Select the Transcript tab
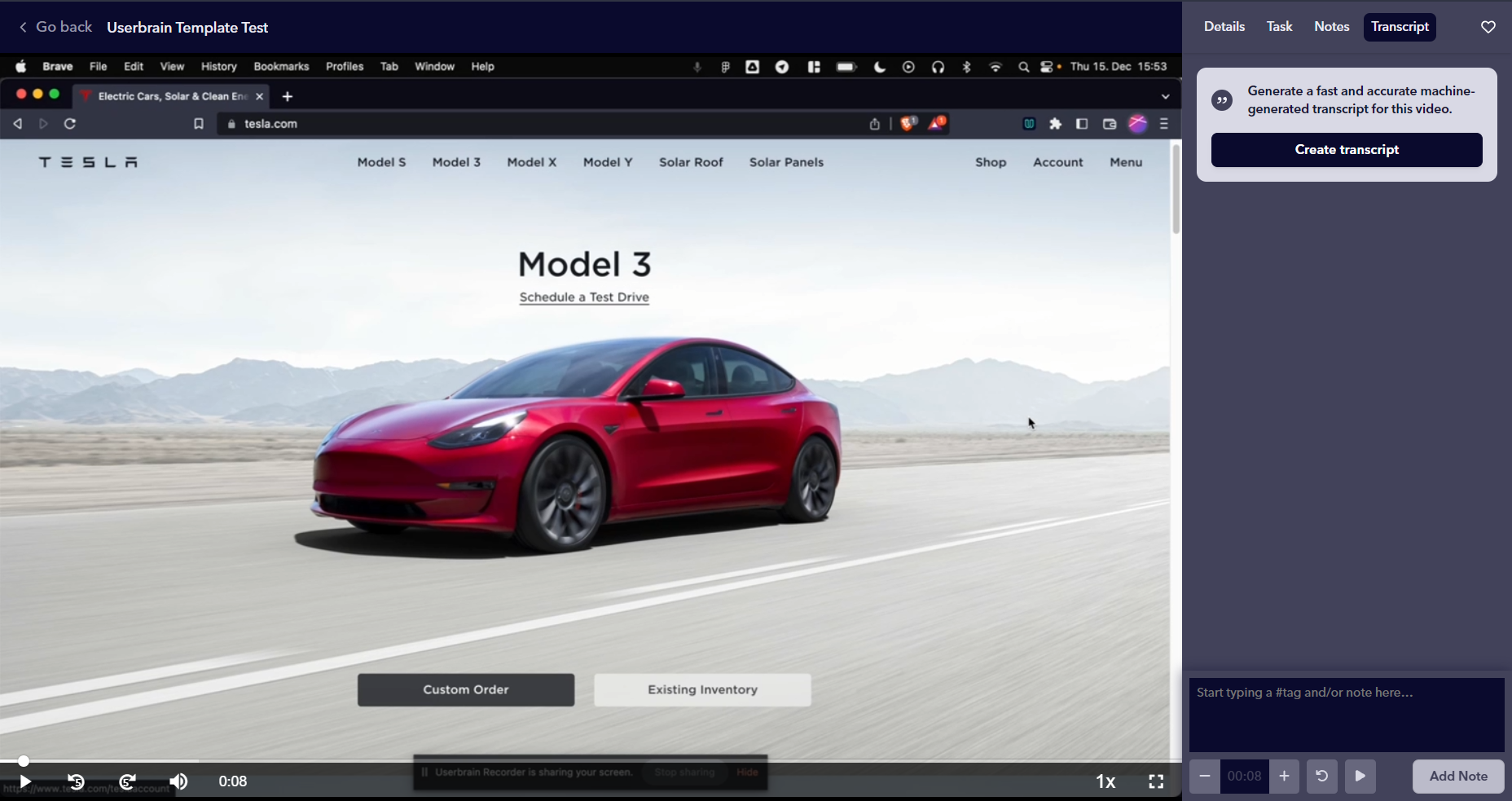Image resolution: width=1512 pixels, height=801 pixels. click(x=1400, y=27)
